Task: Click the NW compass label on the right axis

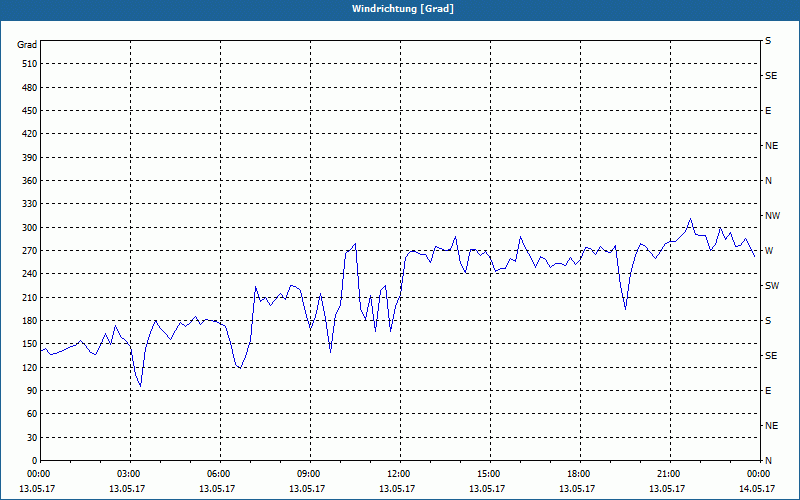Action: (x=773, y=216)
